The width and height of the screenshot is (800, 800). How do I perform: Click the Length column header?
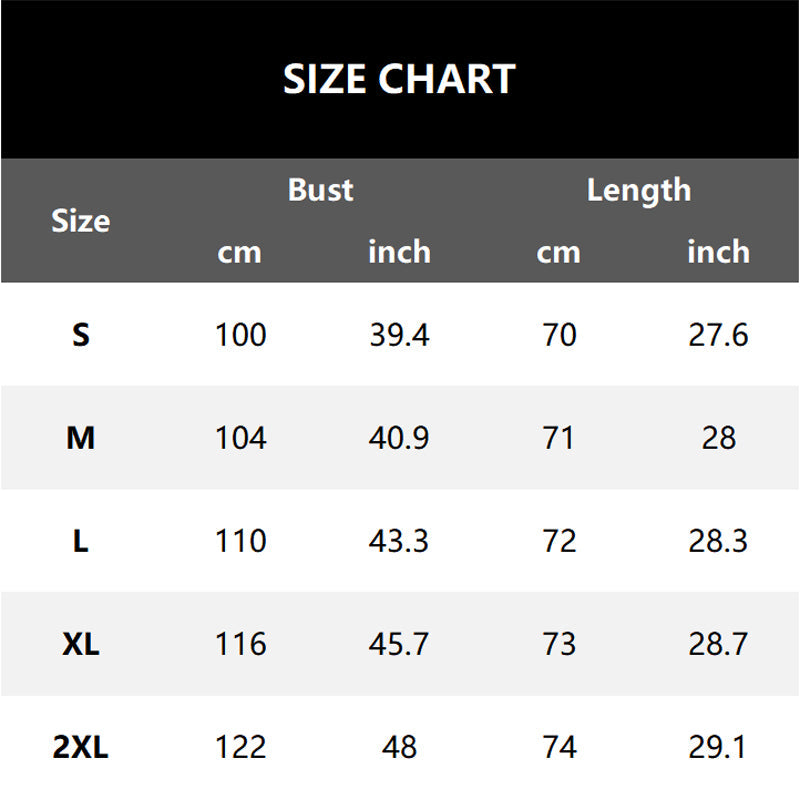[638, 190]
